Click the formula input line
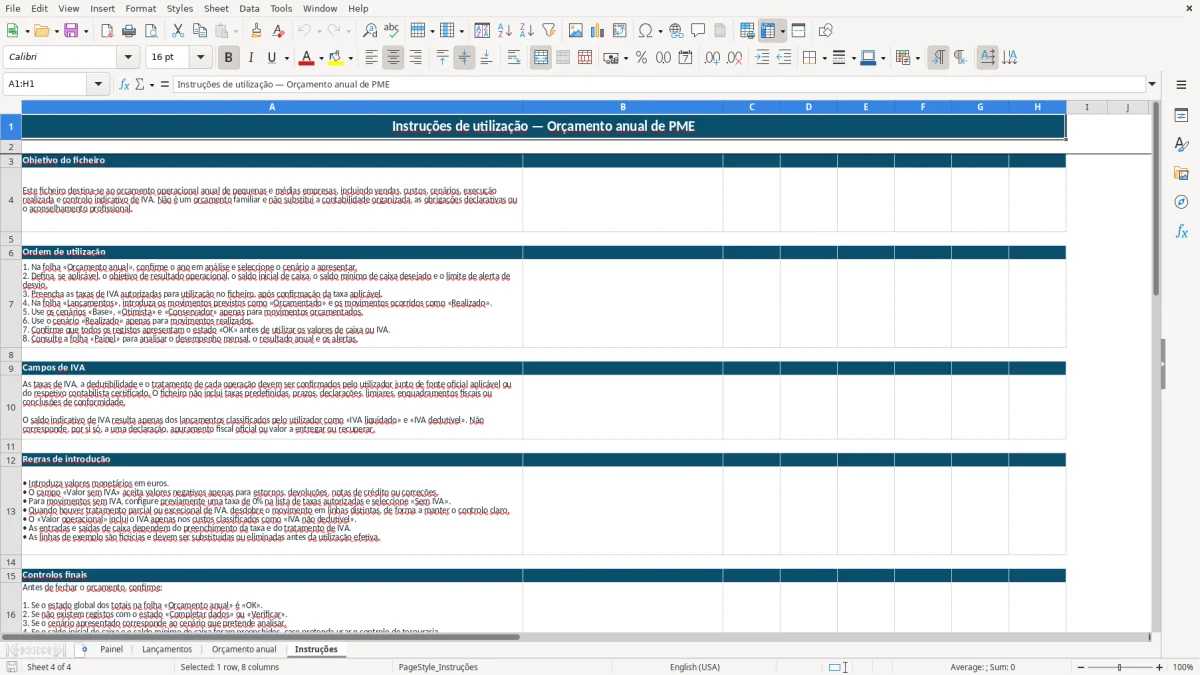 [659, 84]
